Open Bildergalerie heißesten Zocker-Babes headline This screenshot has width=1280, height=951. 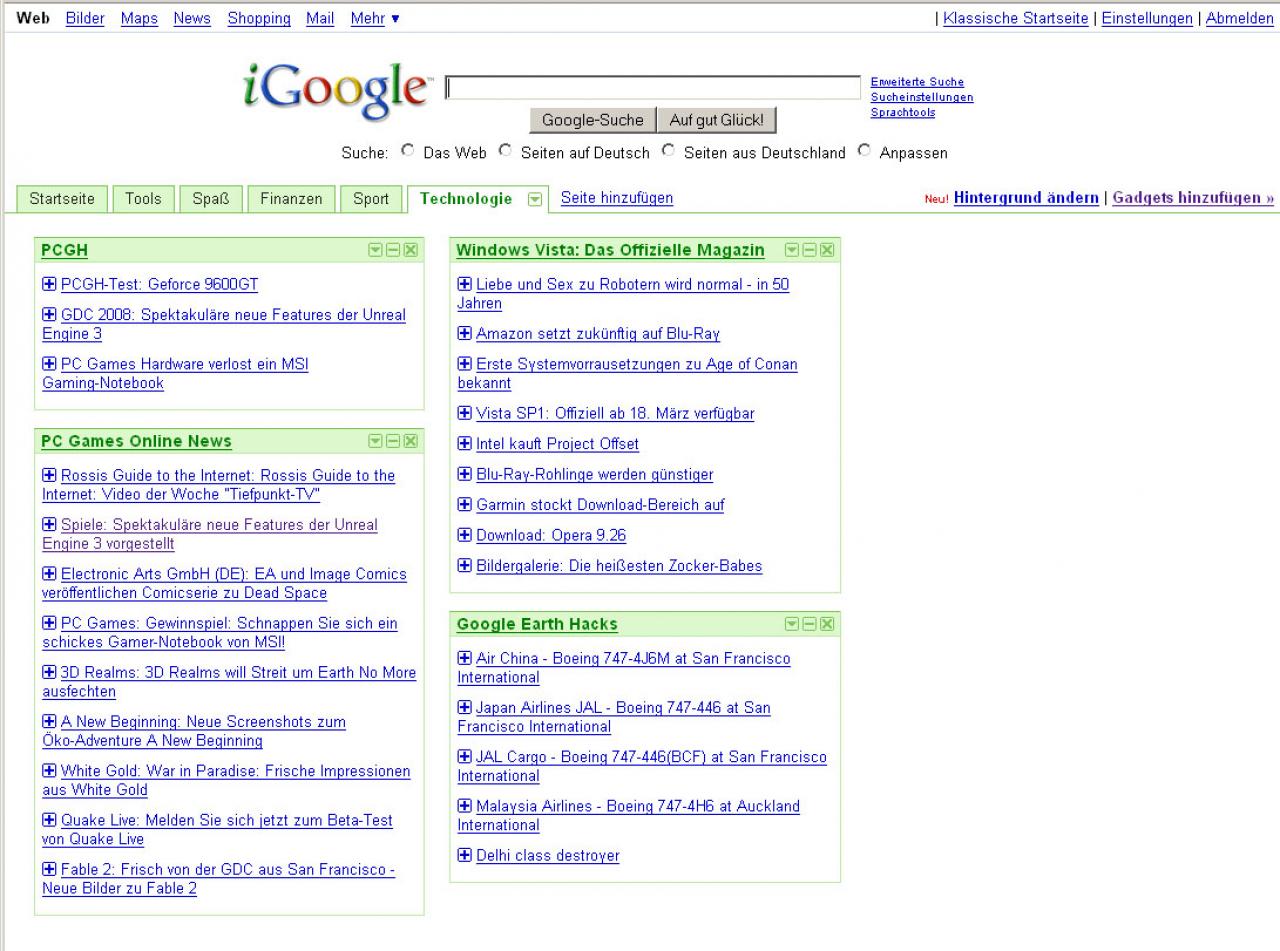[619, 566]
